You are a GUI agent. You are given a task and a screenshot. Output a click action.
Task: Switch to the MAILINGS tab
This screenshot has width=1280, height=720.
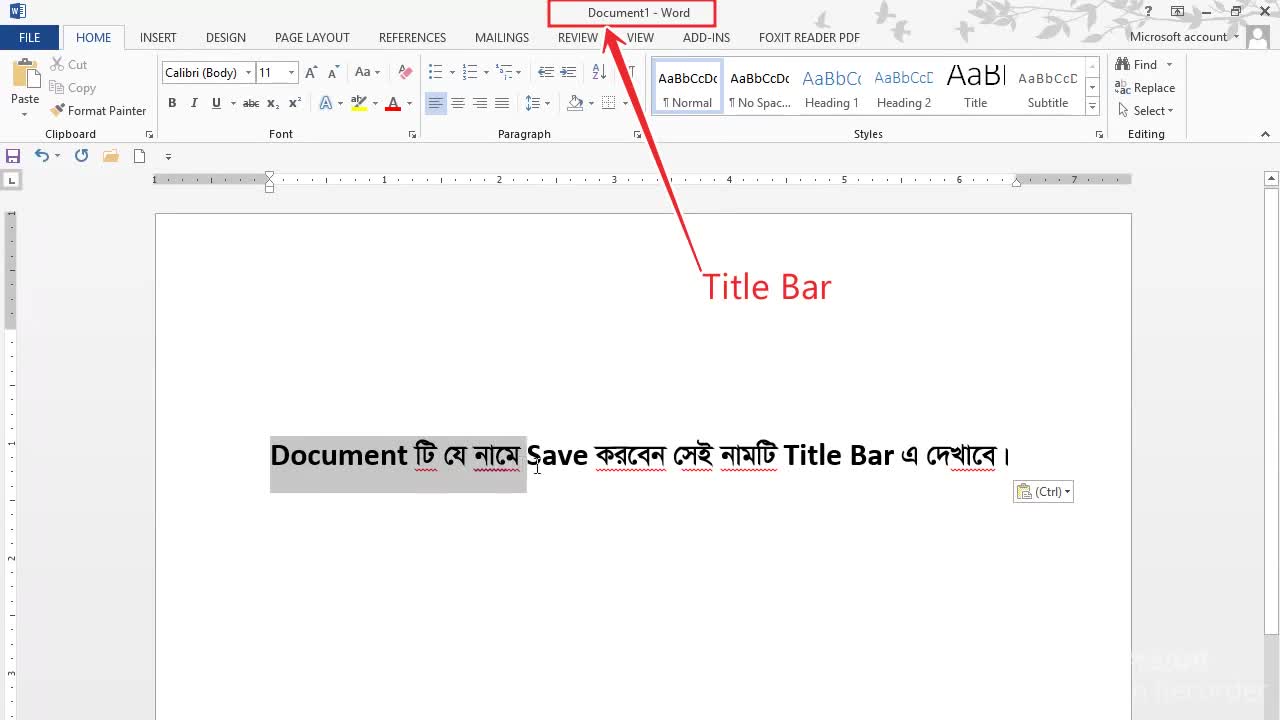[502, 37]
